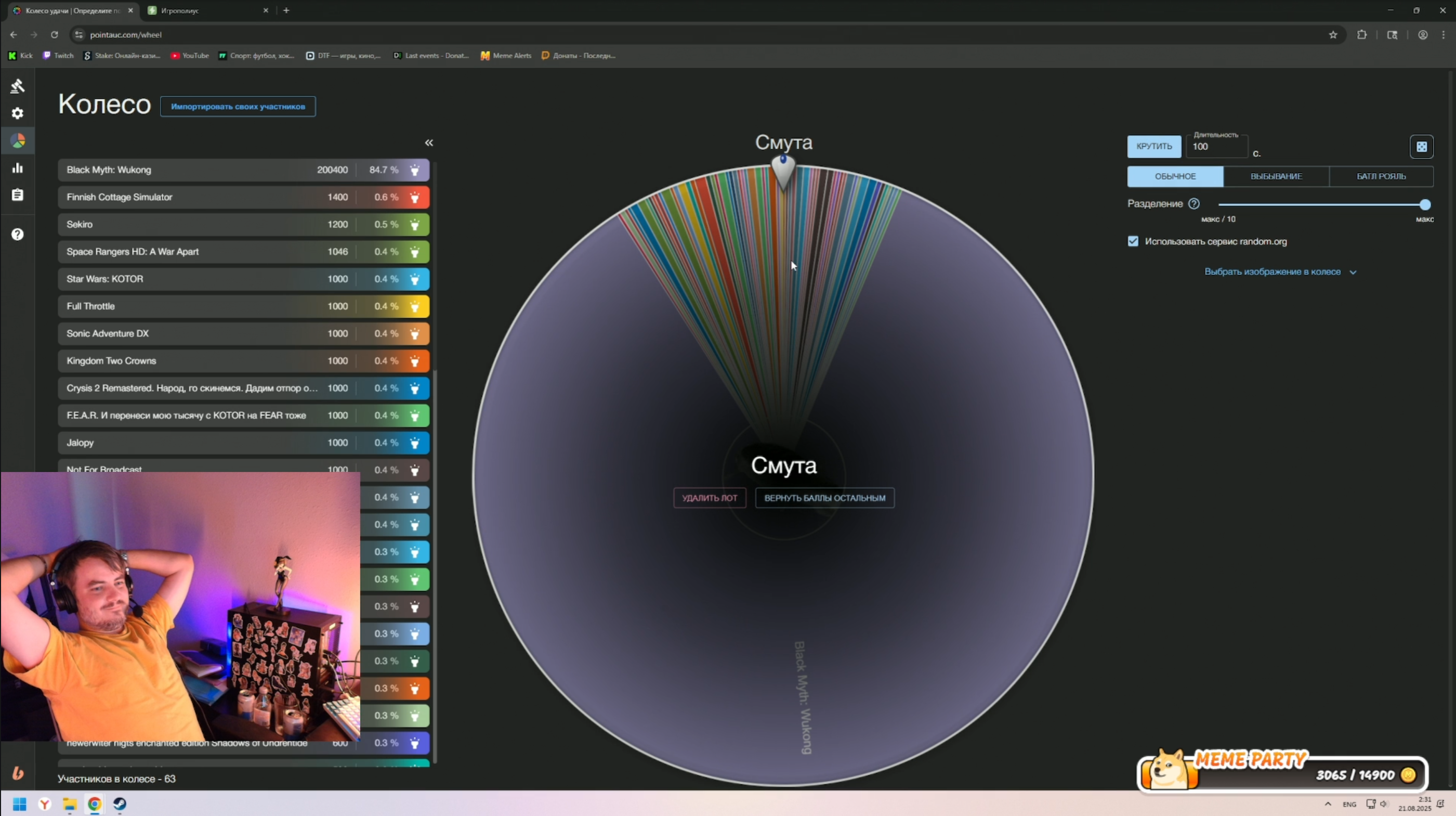This screenshot has width=1456, height=816.
Task: Open settings gear in left sidebar
Action: (18, 113)
